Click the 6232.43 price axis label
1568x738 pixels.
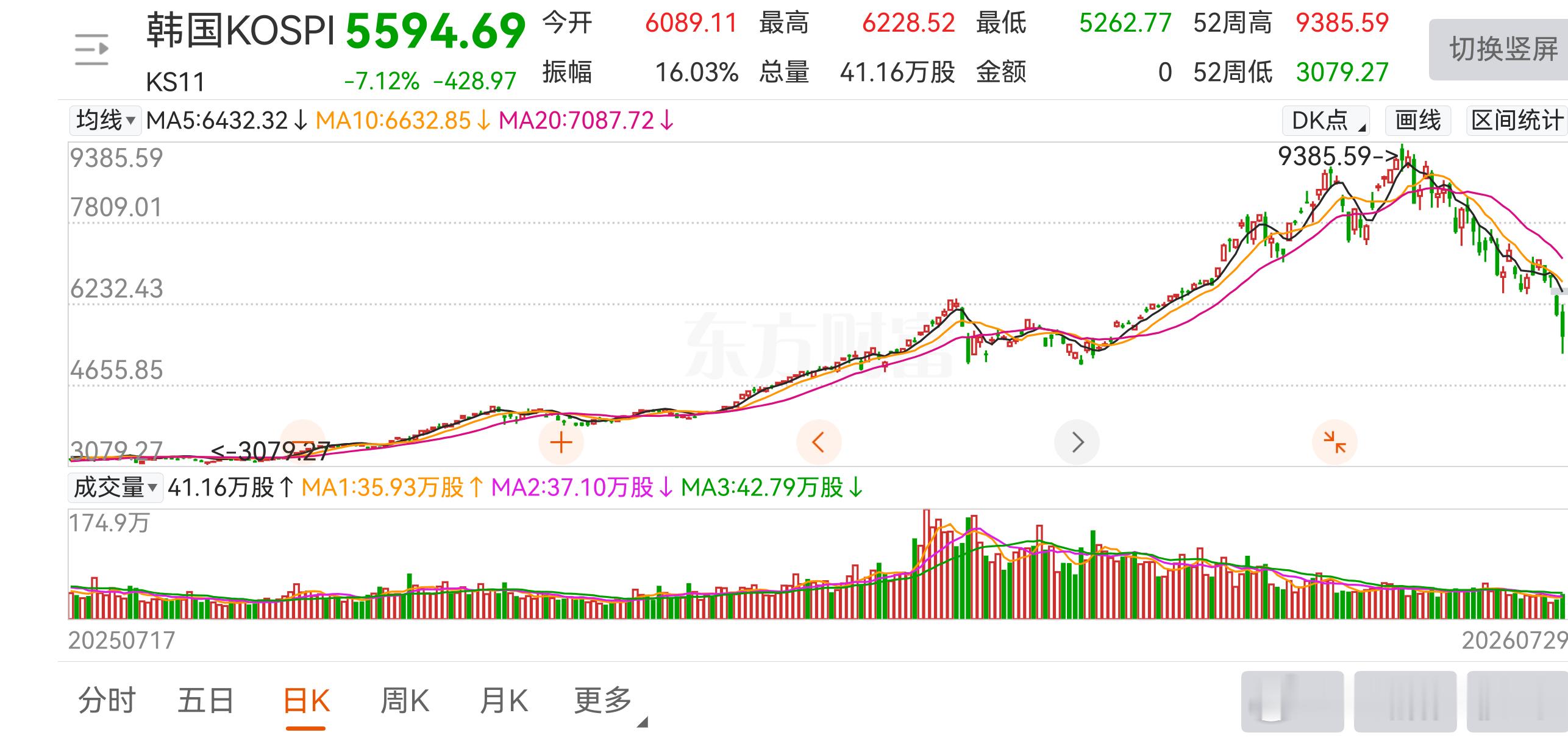pos(116,289)
